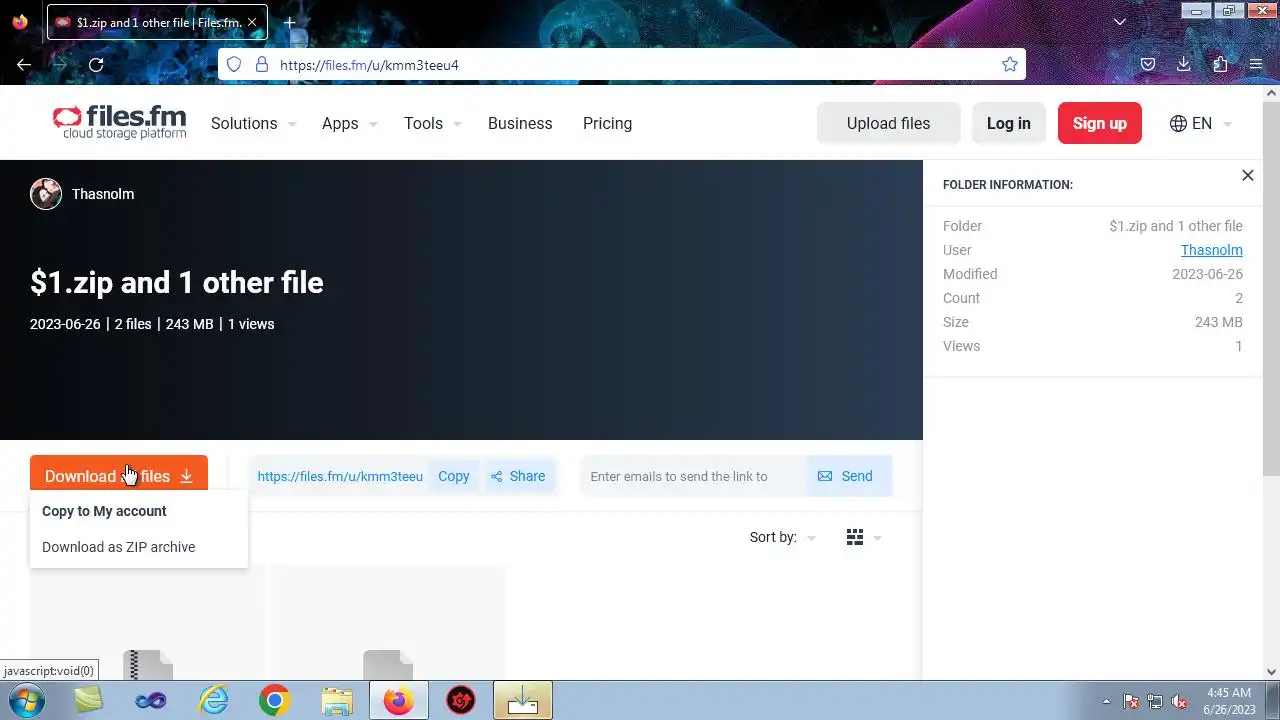Expand the Apps menu
1280x720 pixels.
(x=349, y=123)
